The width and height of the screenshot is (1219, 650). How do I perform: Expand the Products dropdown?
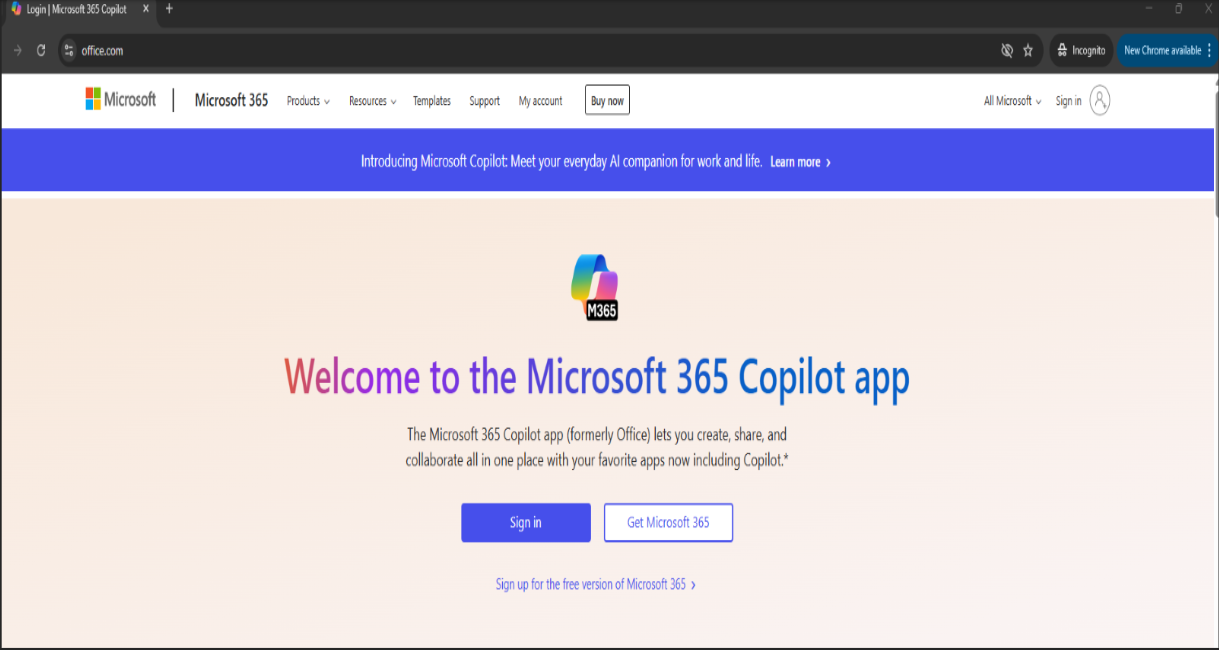point(308,101)
